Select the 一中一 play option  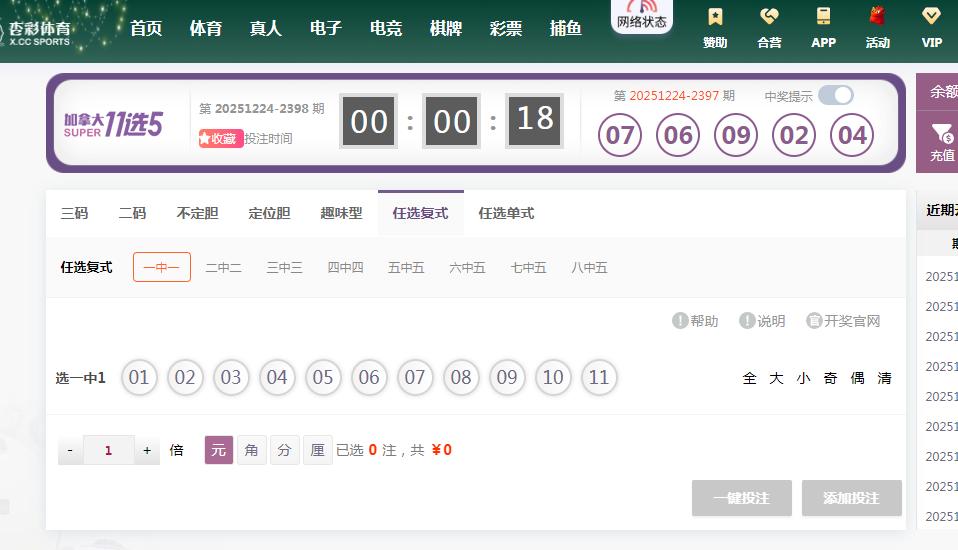[x=162, y=267]
